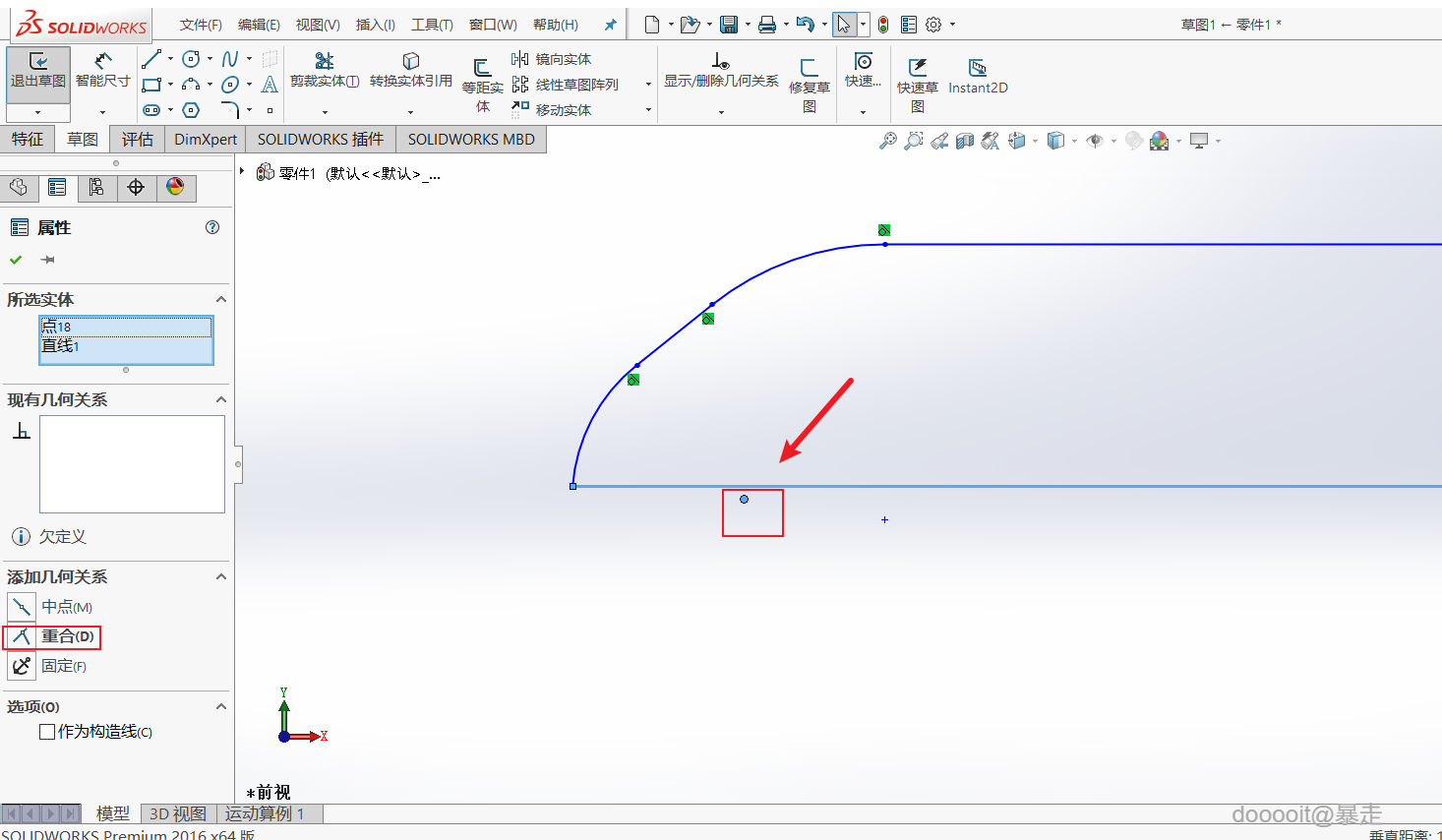Enable the 作为构造线 construction line checkbox
Screen dimensions: 1442x840
tap(46, 732)
